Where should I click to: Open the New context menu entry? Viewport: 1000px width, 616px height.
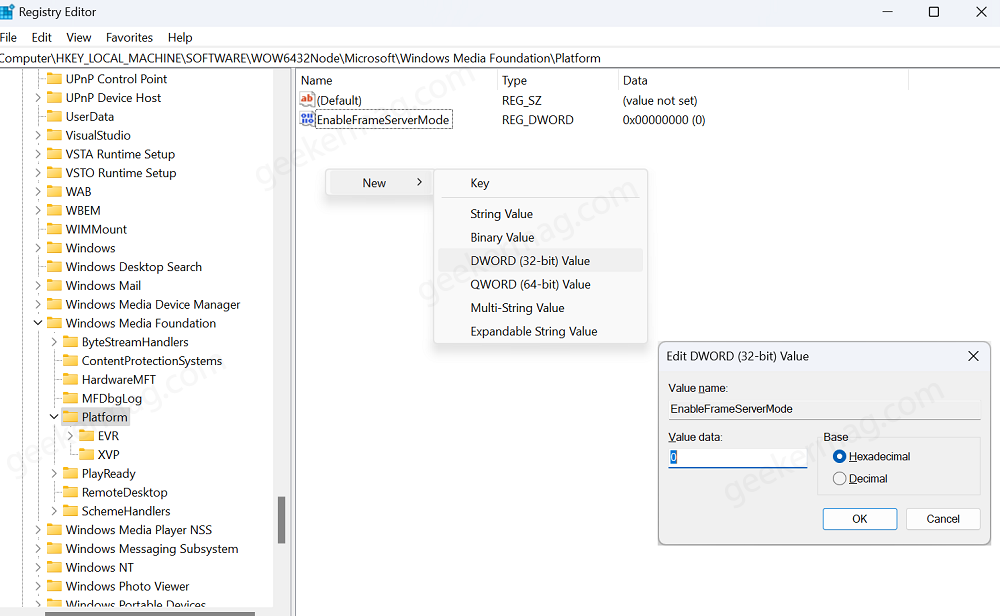379,182
